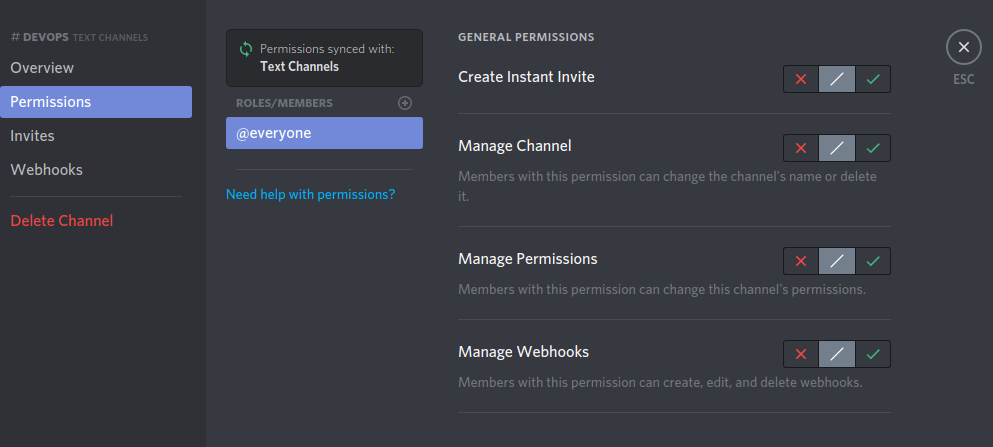Allow Manage Webhooks with green check
993x447 pixels.
873,354
